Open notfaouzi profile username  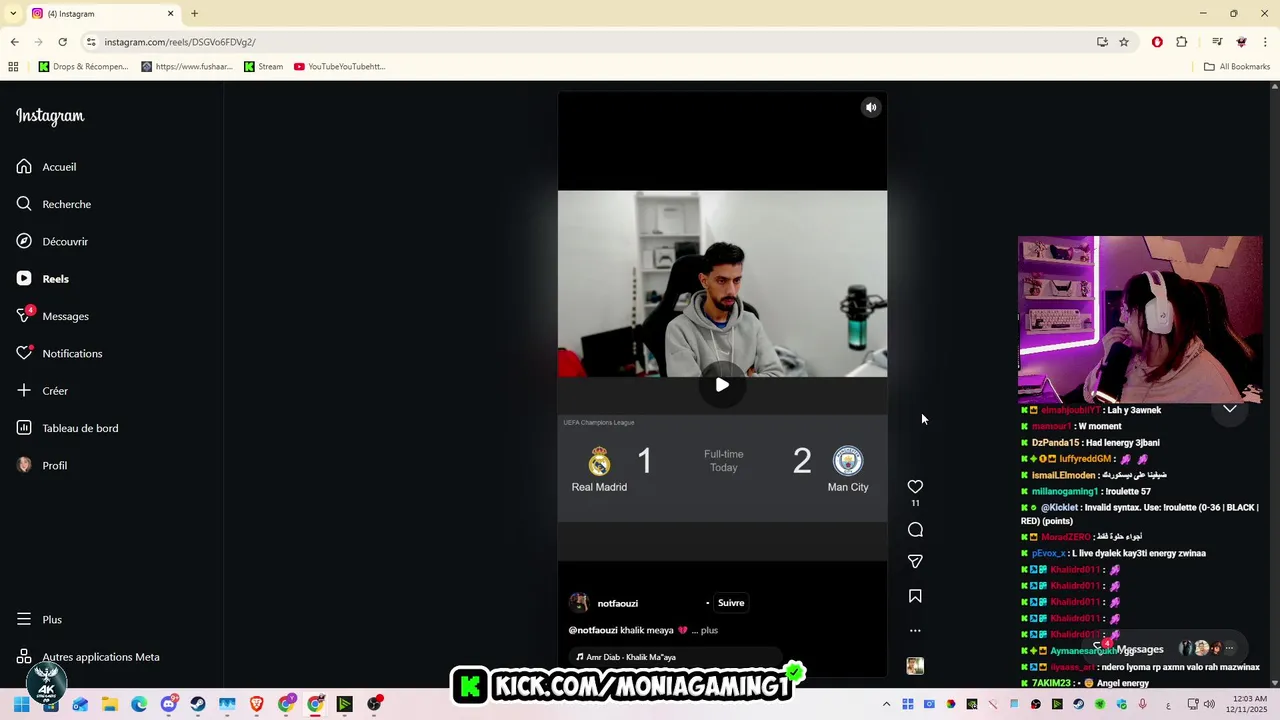coord(617,604)
